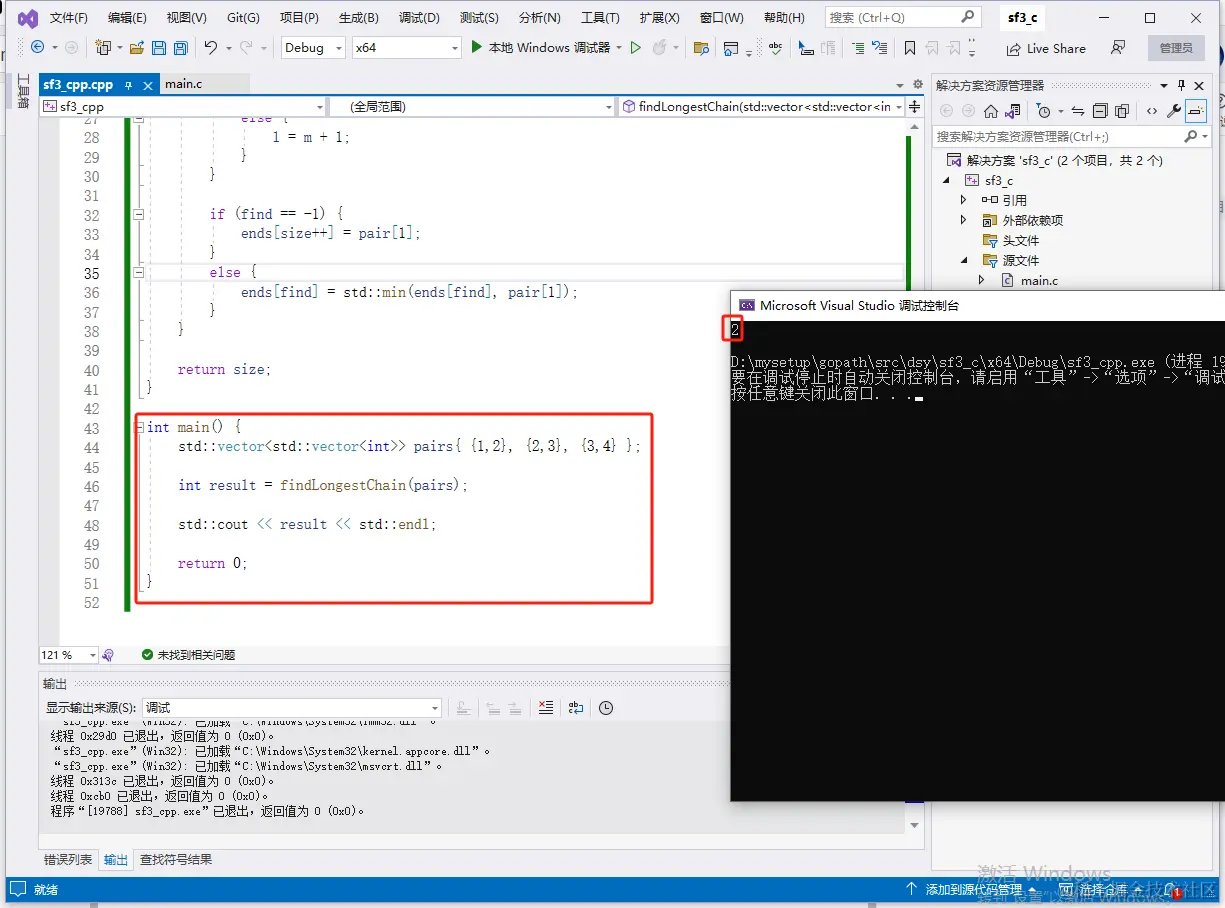Click the undo arrow icon
Viewport: 1225px width, 908px height.
click(210, 48)
